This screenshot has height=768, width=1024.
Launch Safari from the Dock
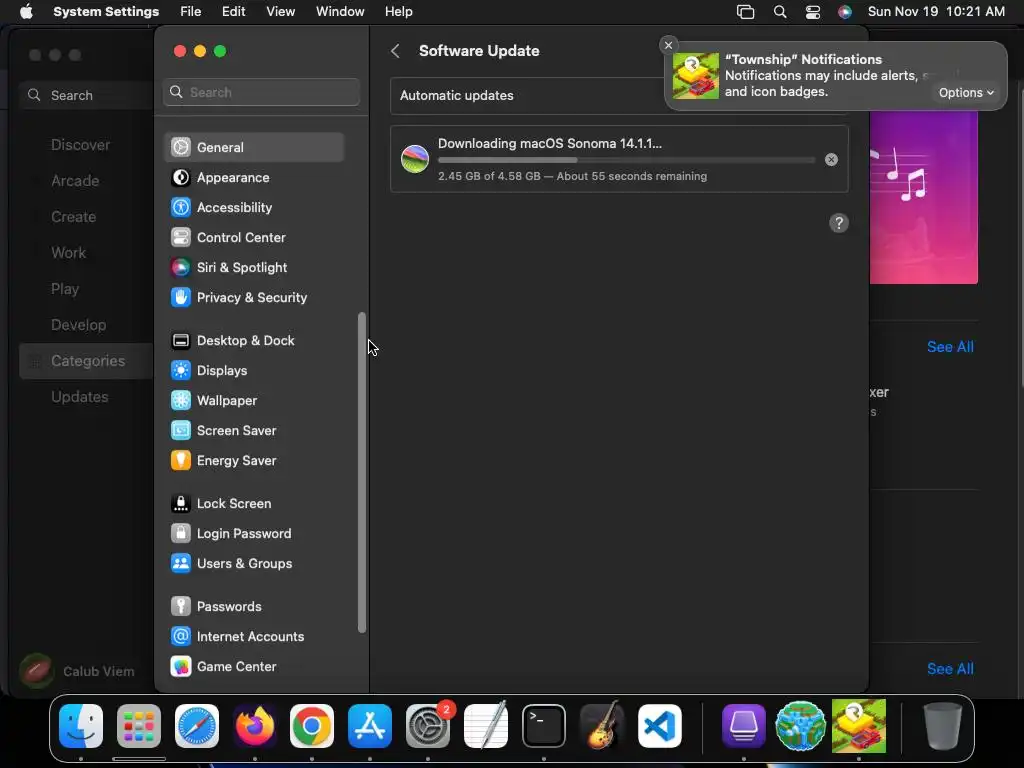(x=197, y=726)
